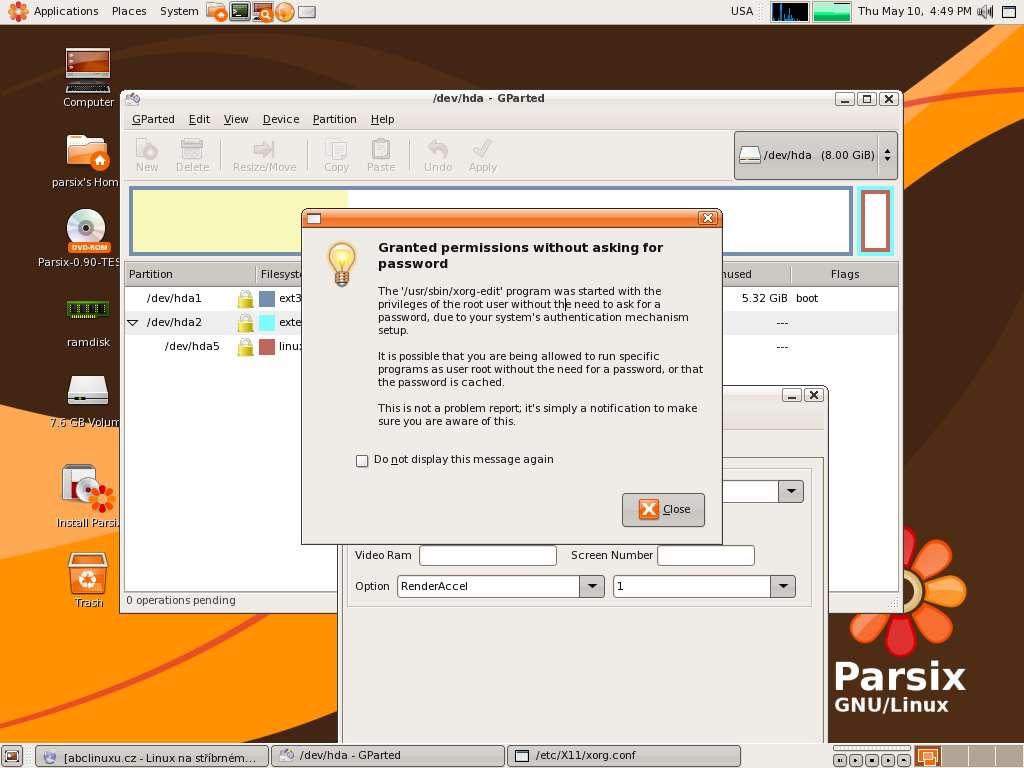Open parsix's Home folder icon on desktop

pyautogui.click(x=88, y=152)
